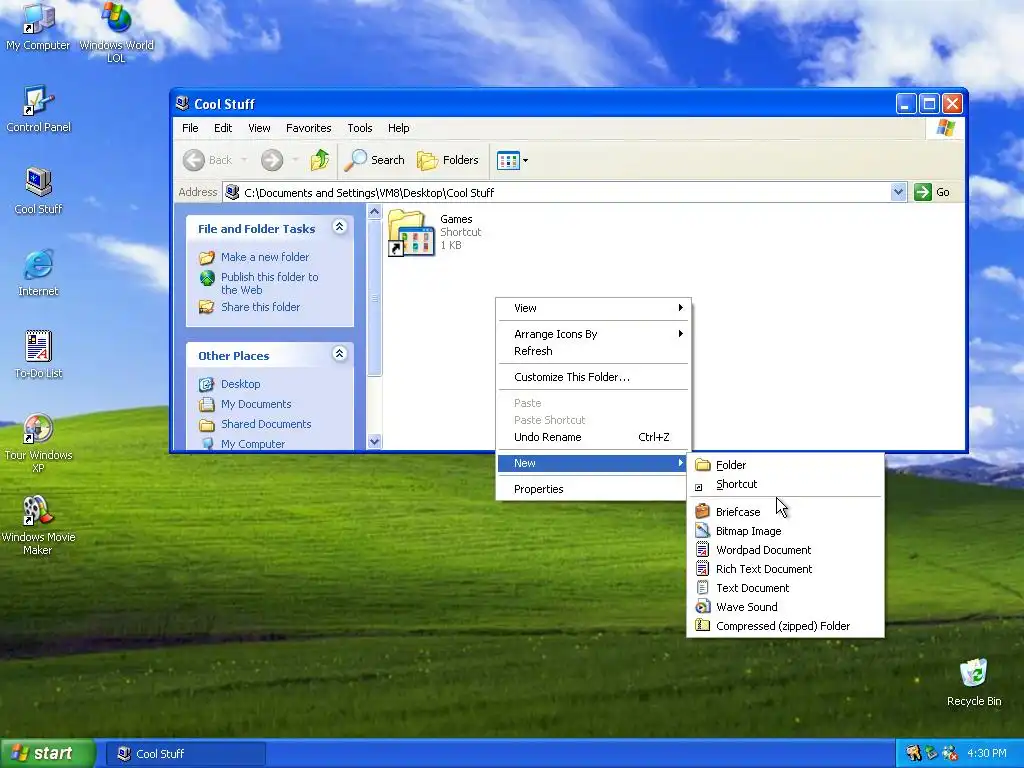The height and width of the screenshot is (768, 1024).
Task: Create new Compressed (zipped) Folder
Action: tap(786, 626)
